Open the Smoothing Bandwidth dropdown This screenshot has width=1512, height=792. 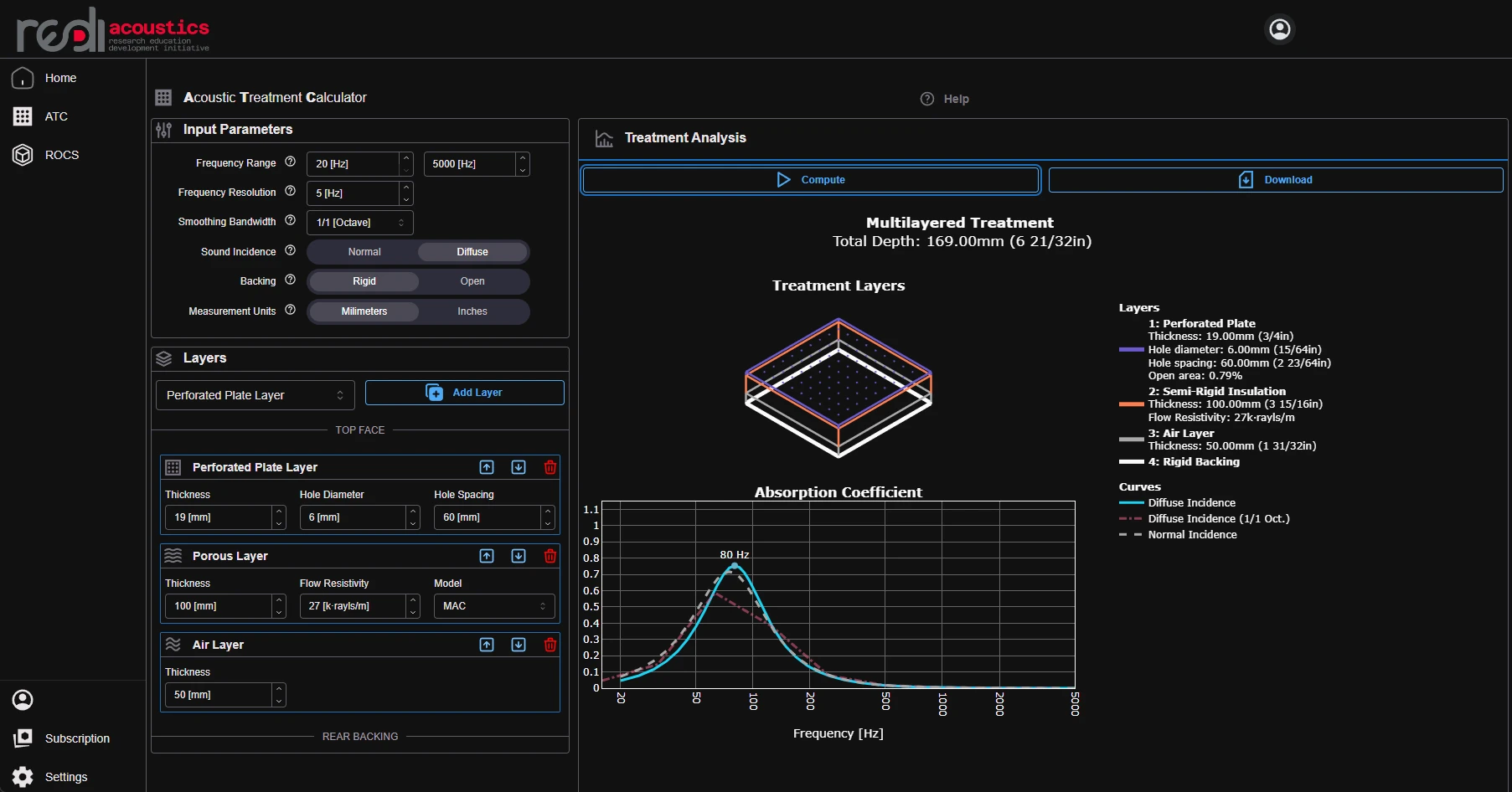point(359,223)
